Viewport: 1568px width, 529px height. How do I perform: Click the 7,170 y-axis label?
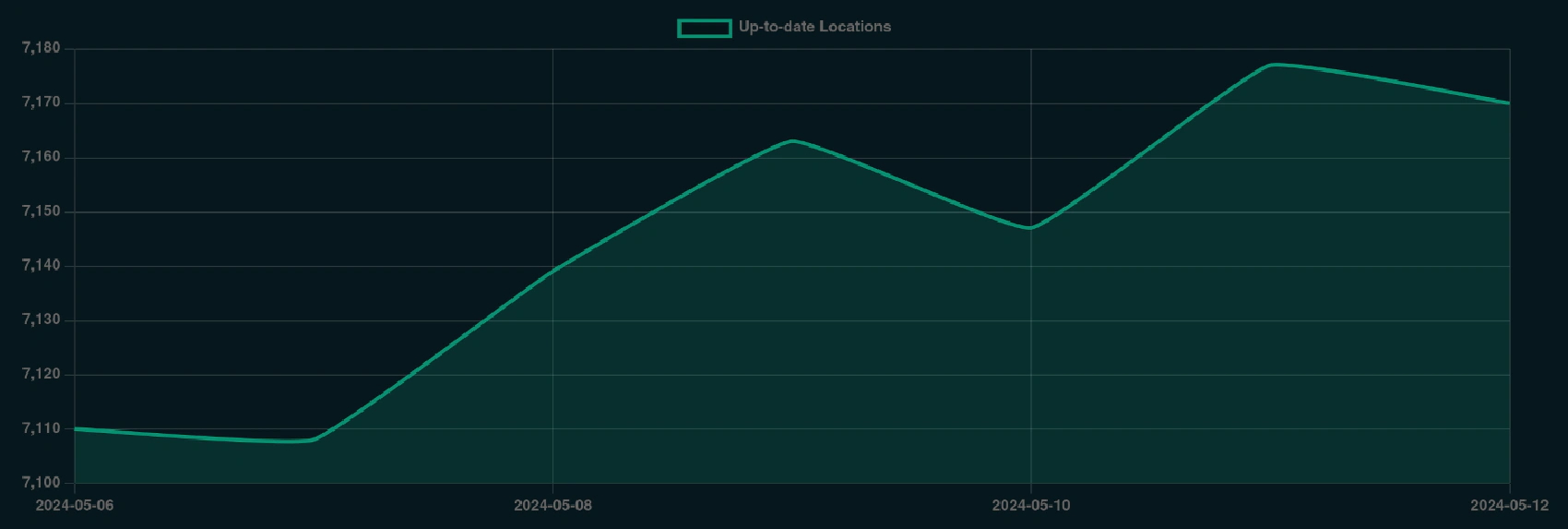click(41, 102)
